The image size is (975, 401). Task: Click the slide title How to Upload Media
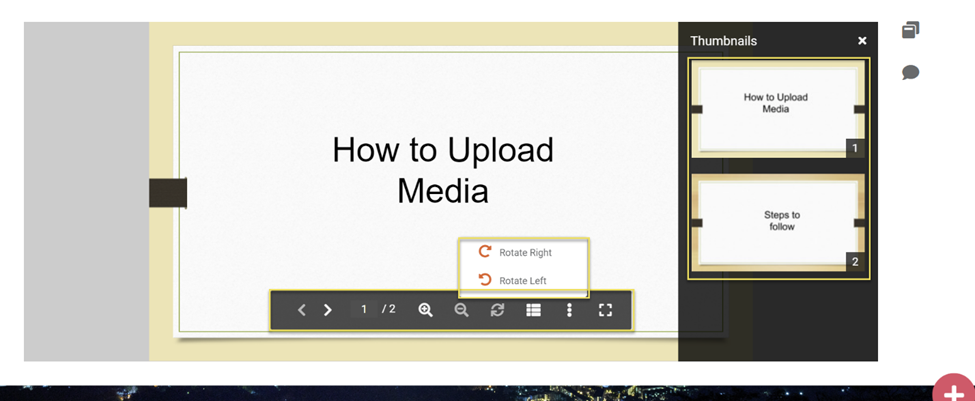[x=442, y=169]
